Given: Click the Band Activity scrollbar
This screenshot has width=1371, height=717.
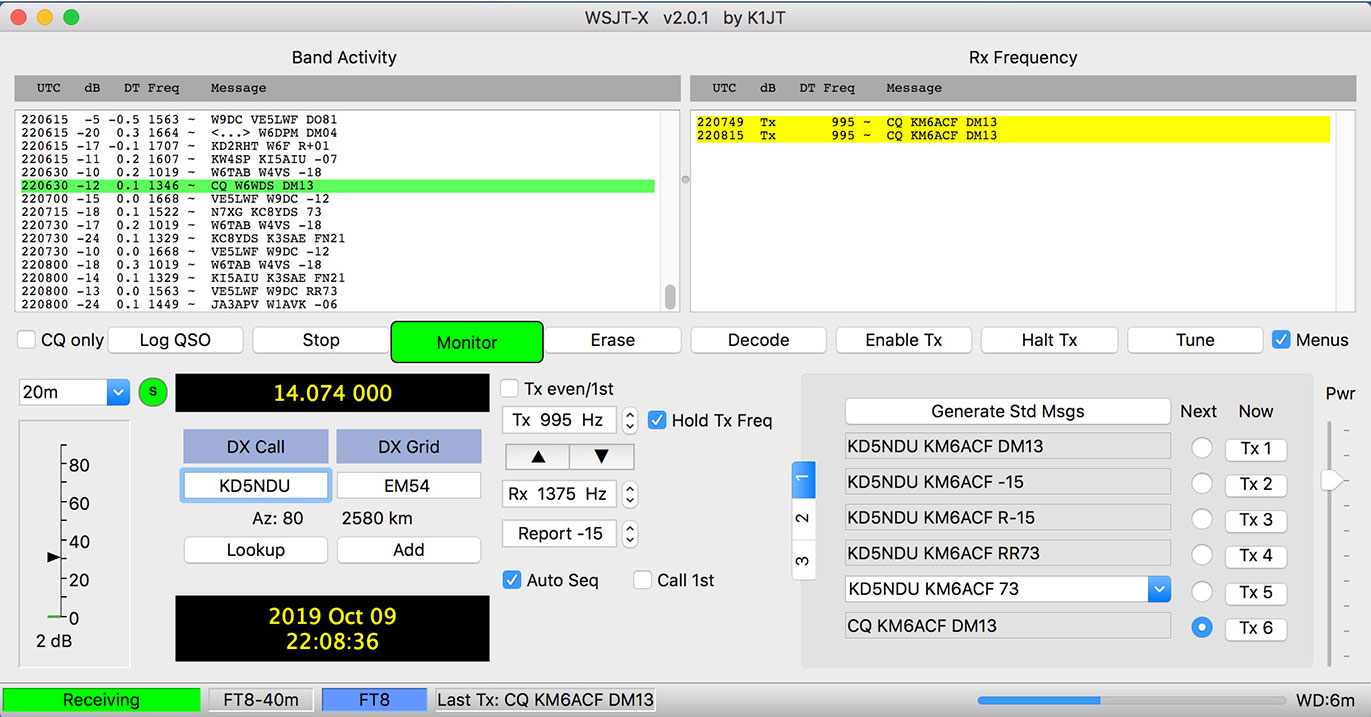Looking at the screenshot, I should pyautogui.click(x=670, y=297).
